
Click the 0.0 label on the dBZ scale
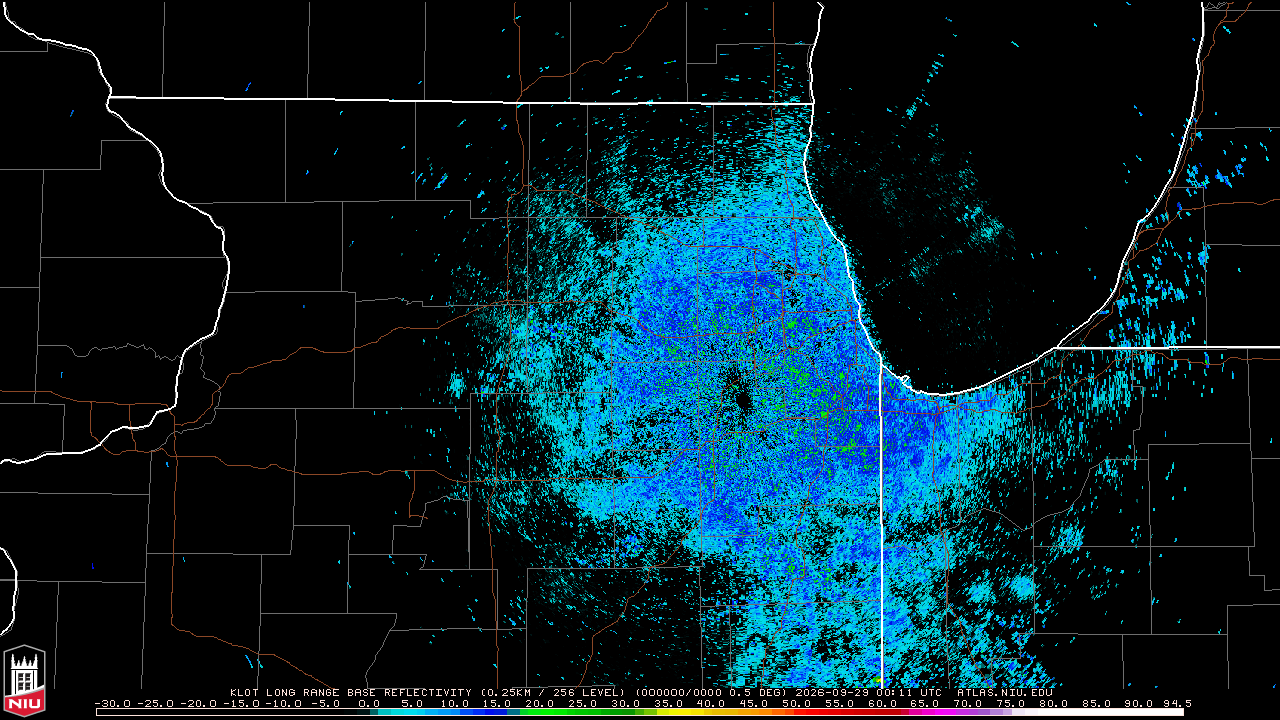(367, 703)
